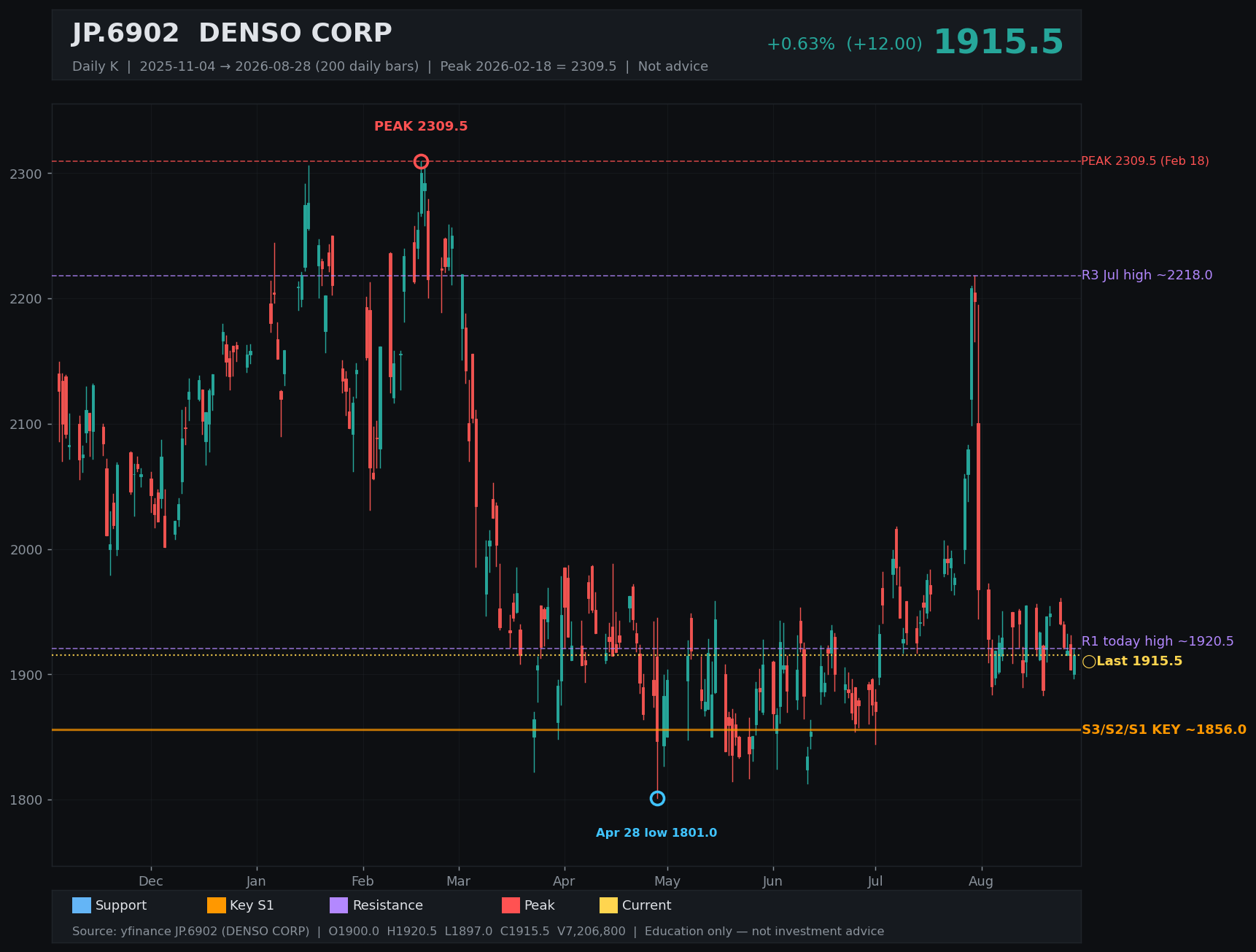The image size is (1256, 952).
Task: Click the 2100 y-axis tick label
Action: pyautogui.click(x=26, y=425)
